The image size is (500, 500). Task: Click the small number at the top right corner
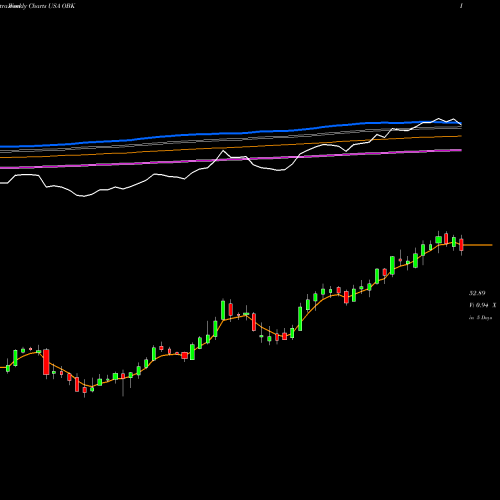pyautogui.click(x=461, y=6)
